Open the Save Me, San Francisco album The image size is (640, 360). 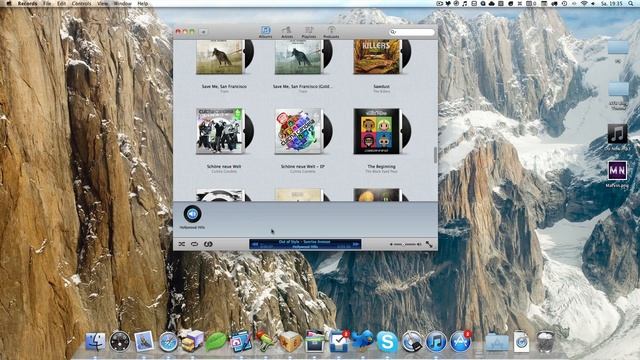224,57
